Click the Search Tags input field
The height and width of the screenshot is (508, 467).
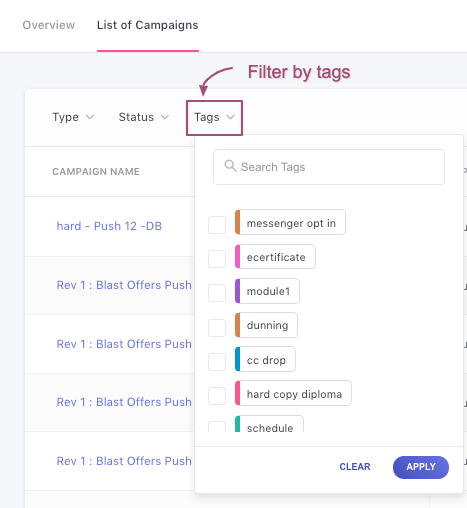[329, 167]
